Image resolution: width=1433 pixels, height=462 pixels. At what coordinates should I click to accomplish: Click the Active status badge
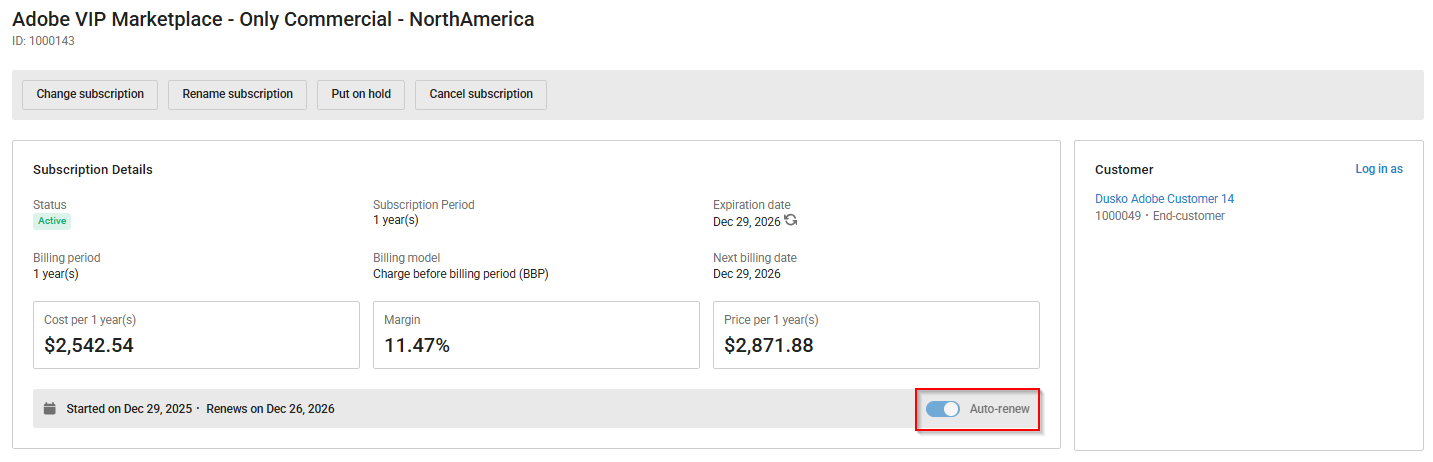pos(52,221)
